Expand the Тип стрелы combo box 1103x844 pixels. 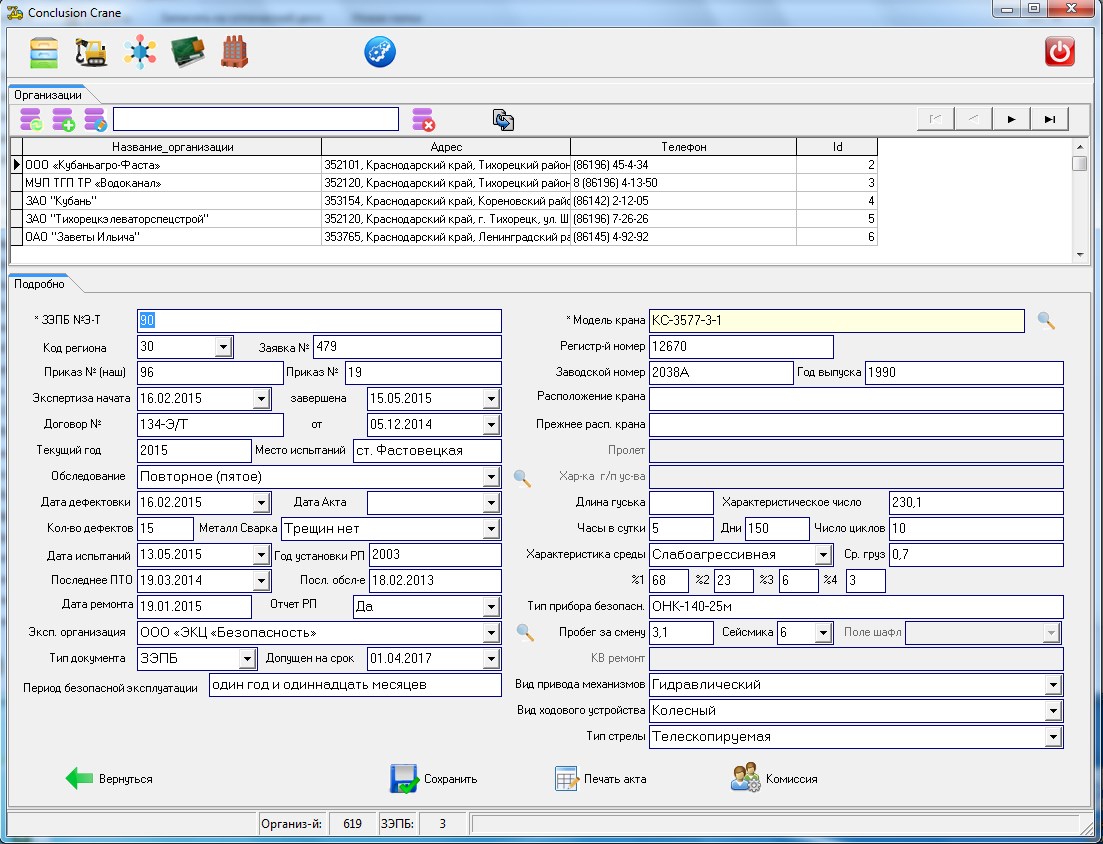1052,737
